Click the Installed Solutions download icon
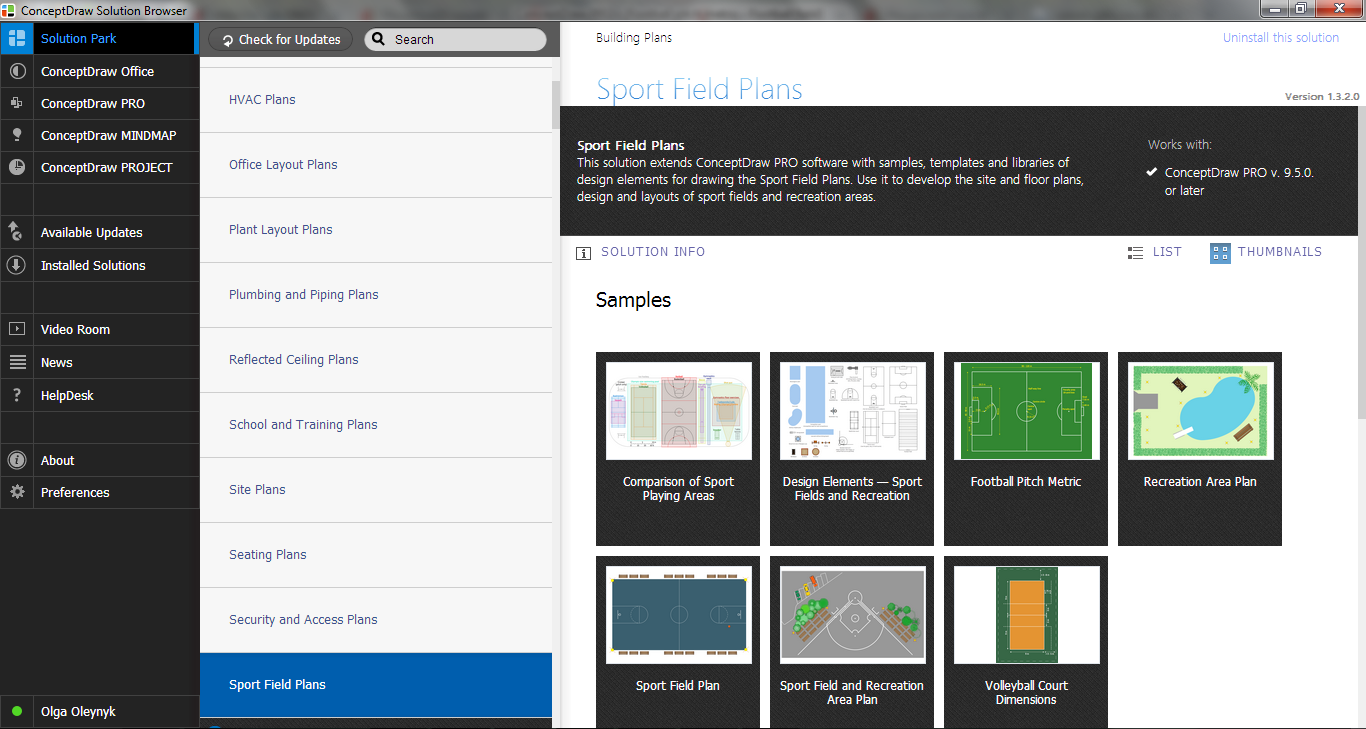Screen dimensions: 1366x729 click(16, 265)
